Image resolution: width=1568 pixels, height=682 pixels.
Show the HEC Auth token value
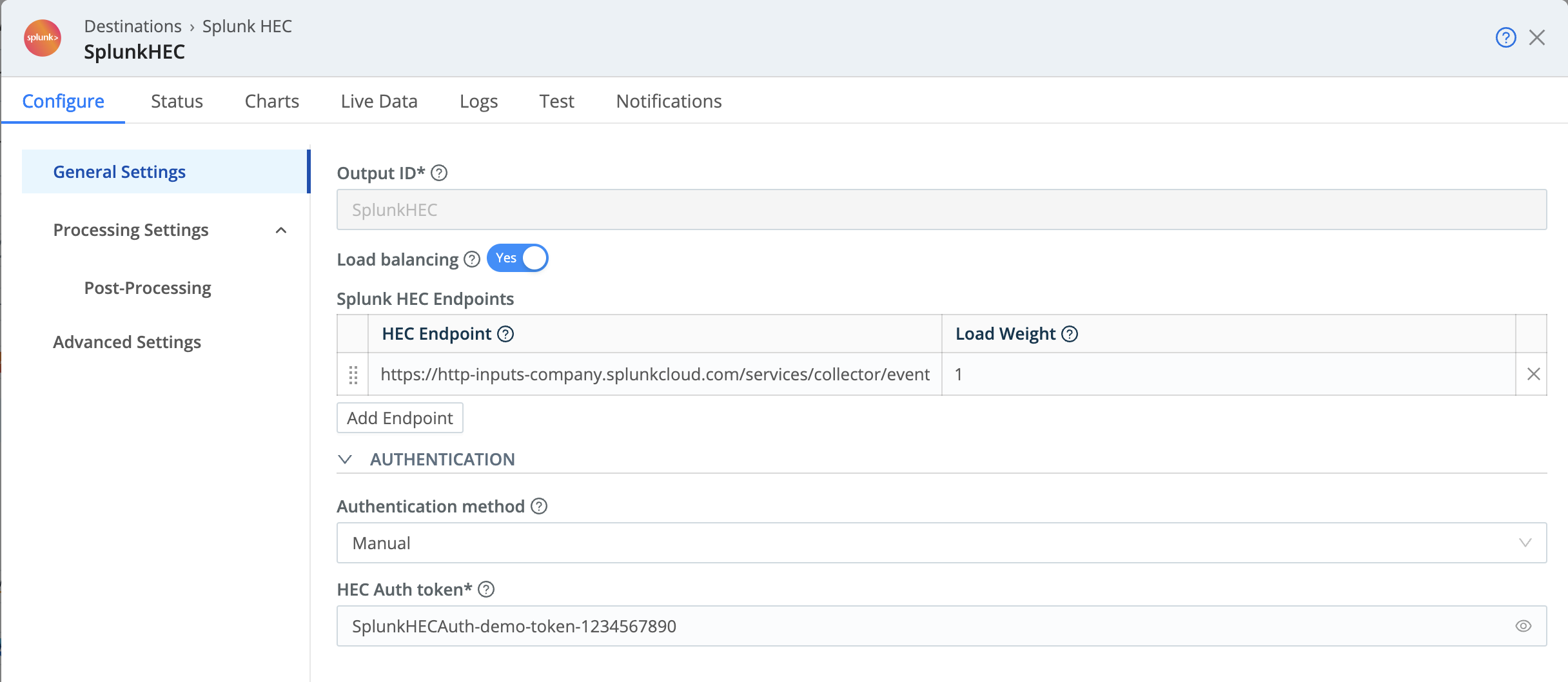[1524, 625]
